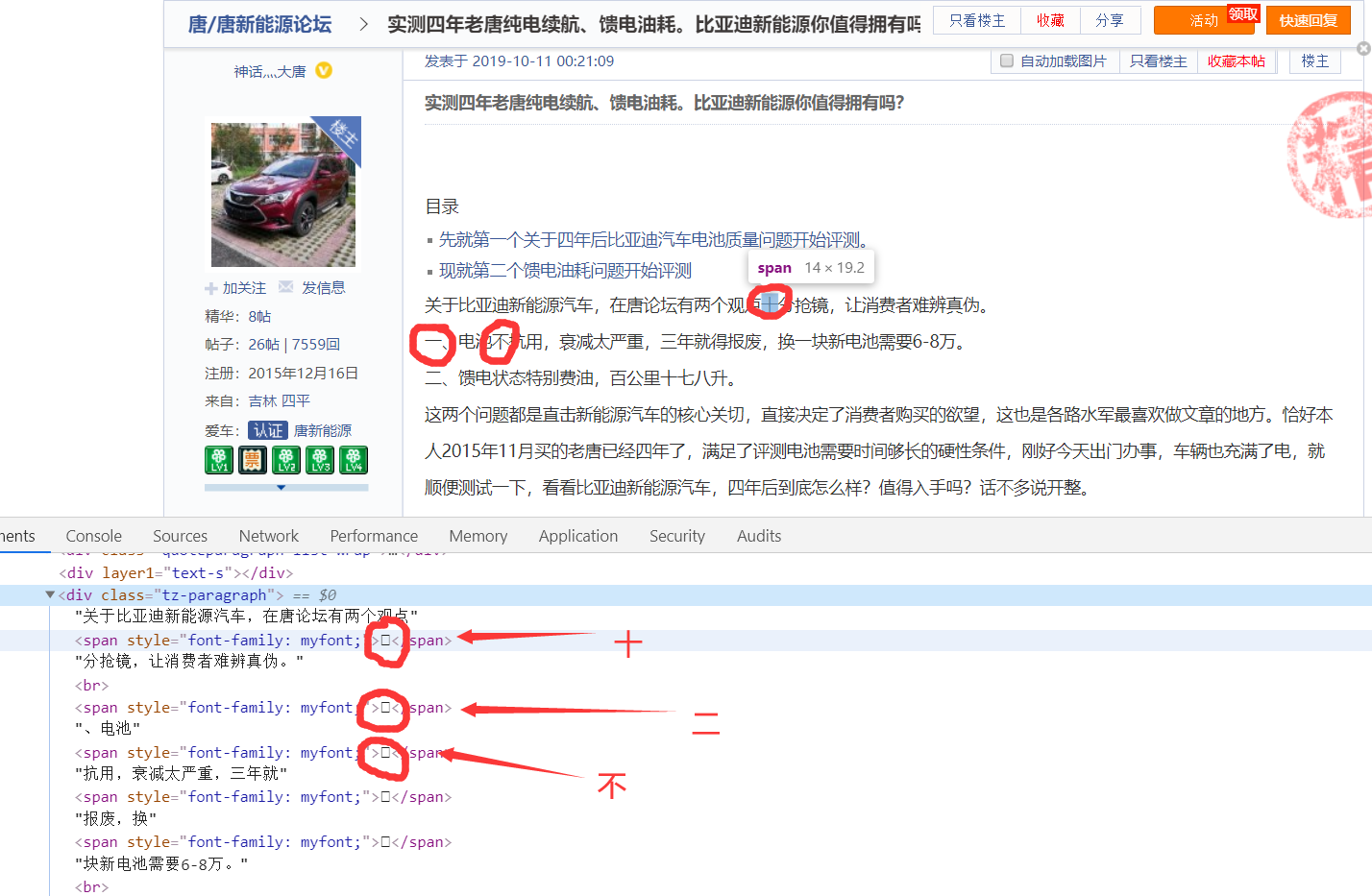Open the red Tang car avatar photo

coord(283,194)
